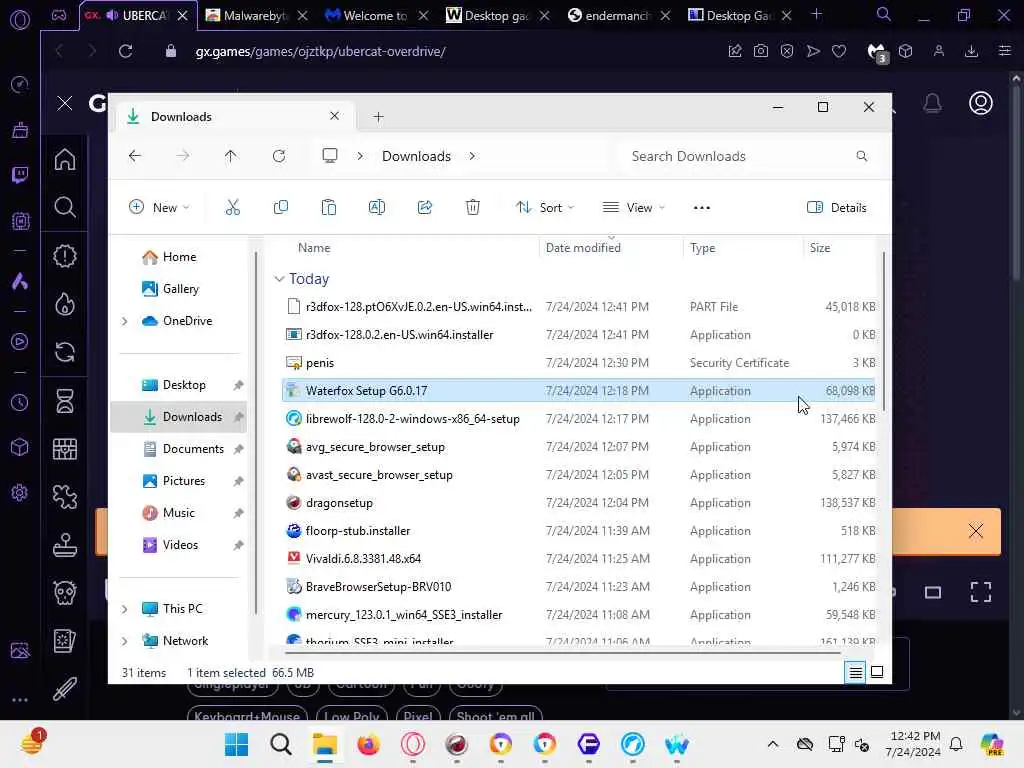This screenshot has width=1024, height=768.
Task: Open the View dropdown menu
Action: coord(633,208)
